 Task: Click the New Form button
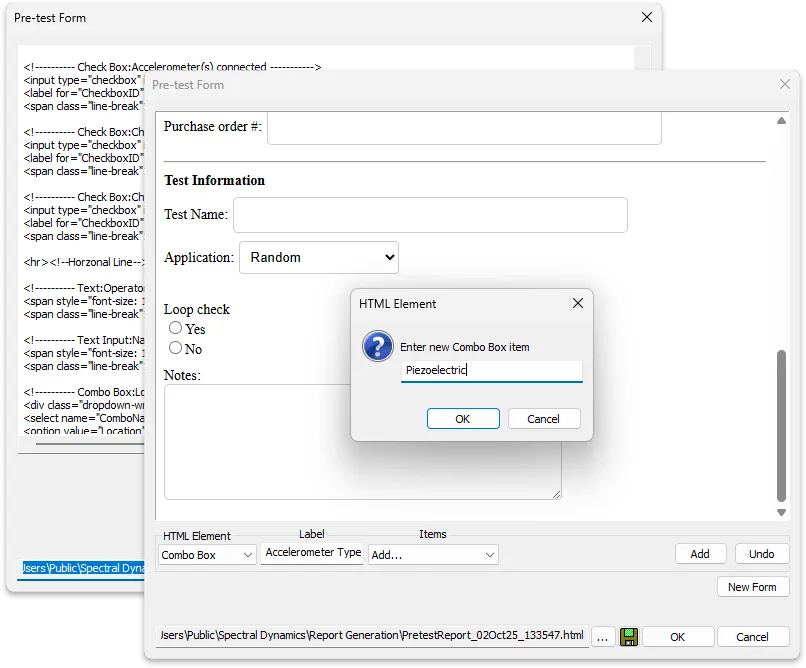tap(753, 587)
